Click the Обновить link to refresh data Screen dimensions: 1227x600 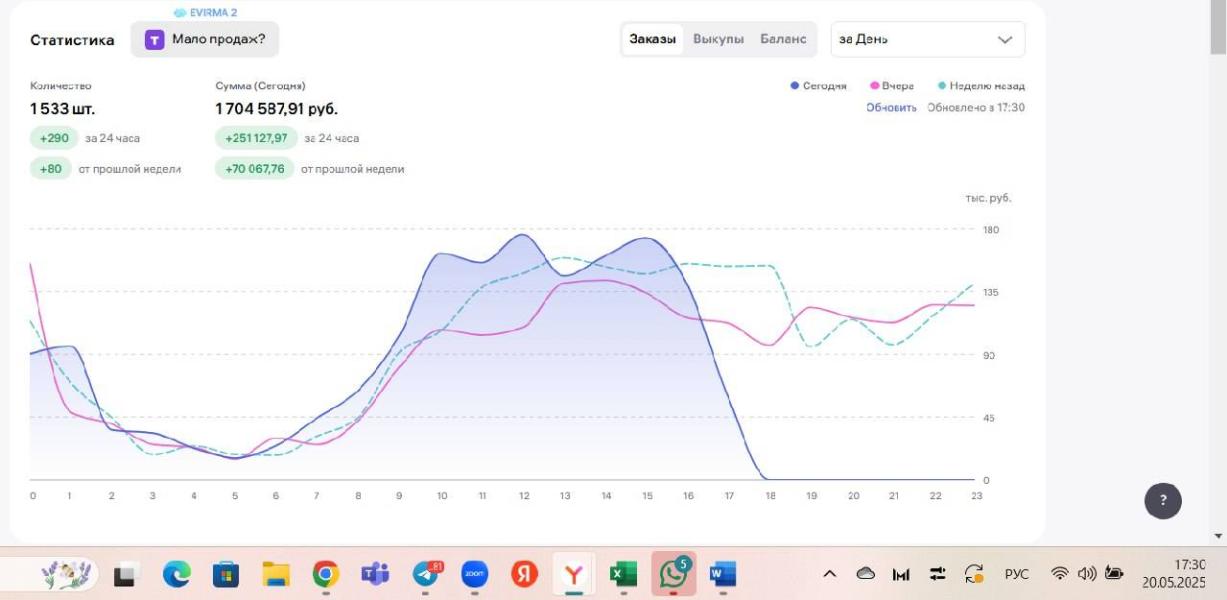[x=891, y=108]
